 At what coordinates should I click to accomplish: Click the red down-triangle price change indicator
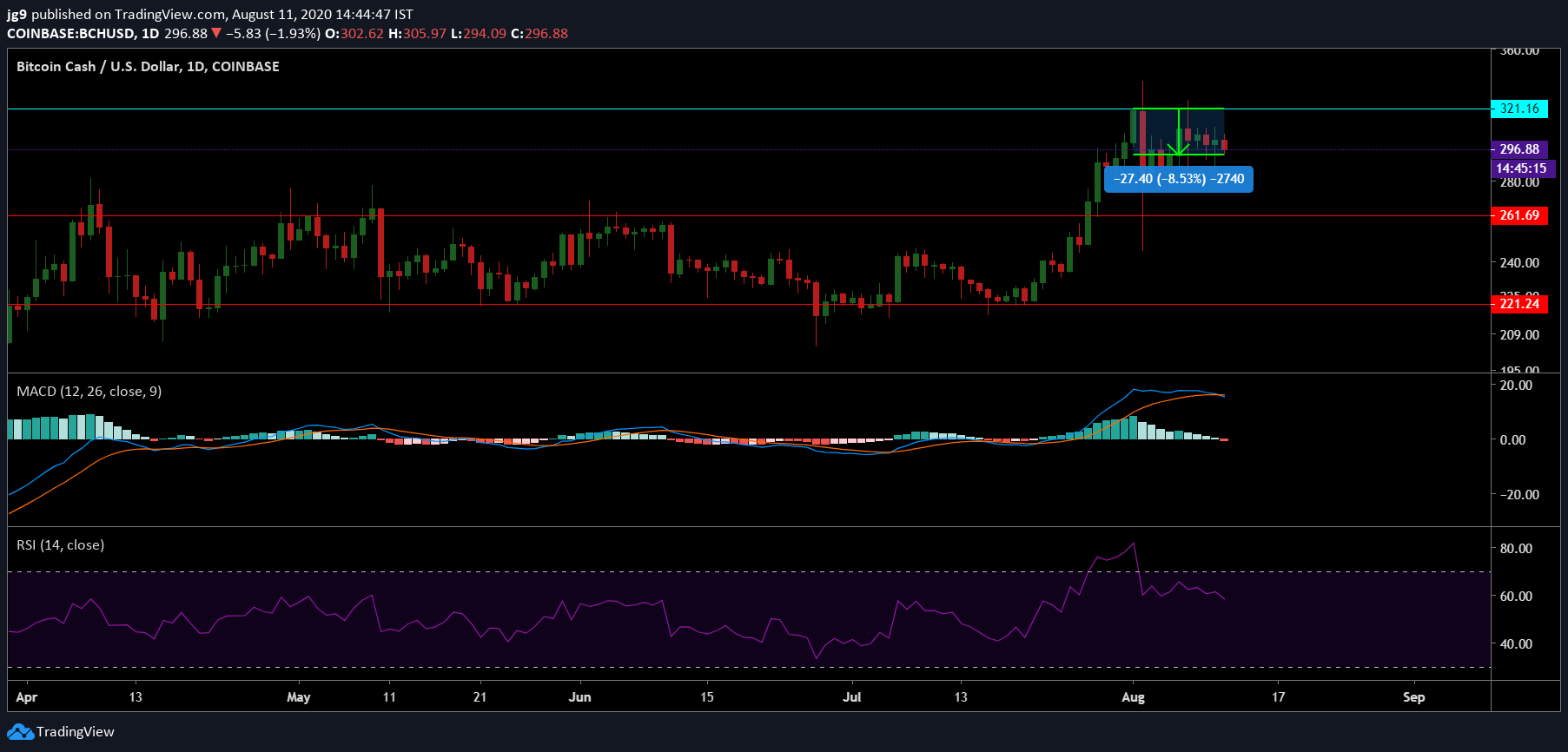click(x=216, y=34)
